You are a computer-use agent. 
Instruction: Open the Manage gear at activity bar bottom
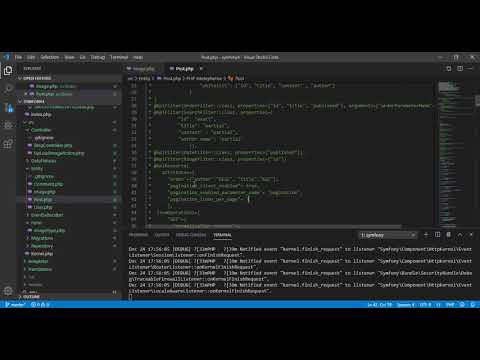(8, 291)
